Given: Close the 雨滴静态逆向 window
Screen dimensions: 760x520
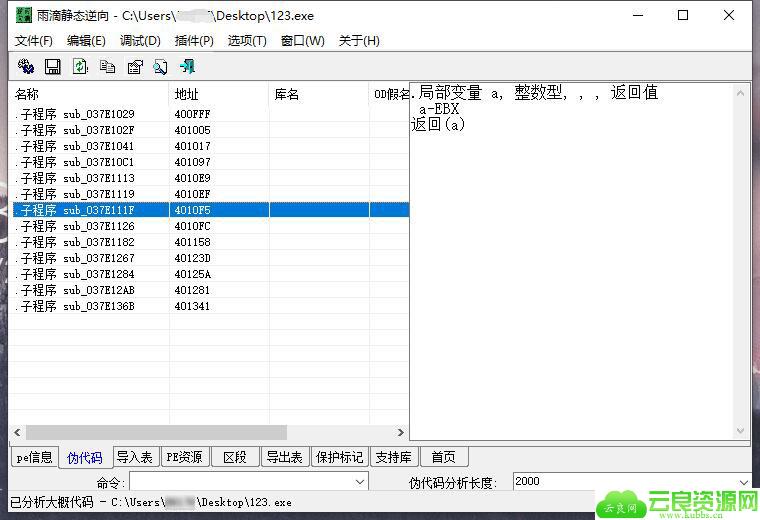Looking at the screenshot, I should click(x=728, y=16).
